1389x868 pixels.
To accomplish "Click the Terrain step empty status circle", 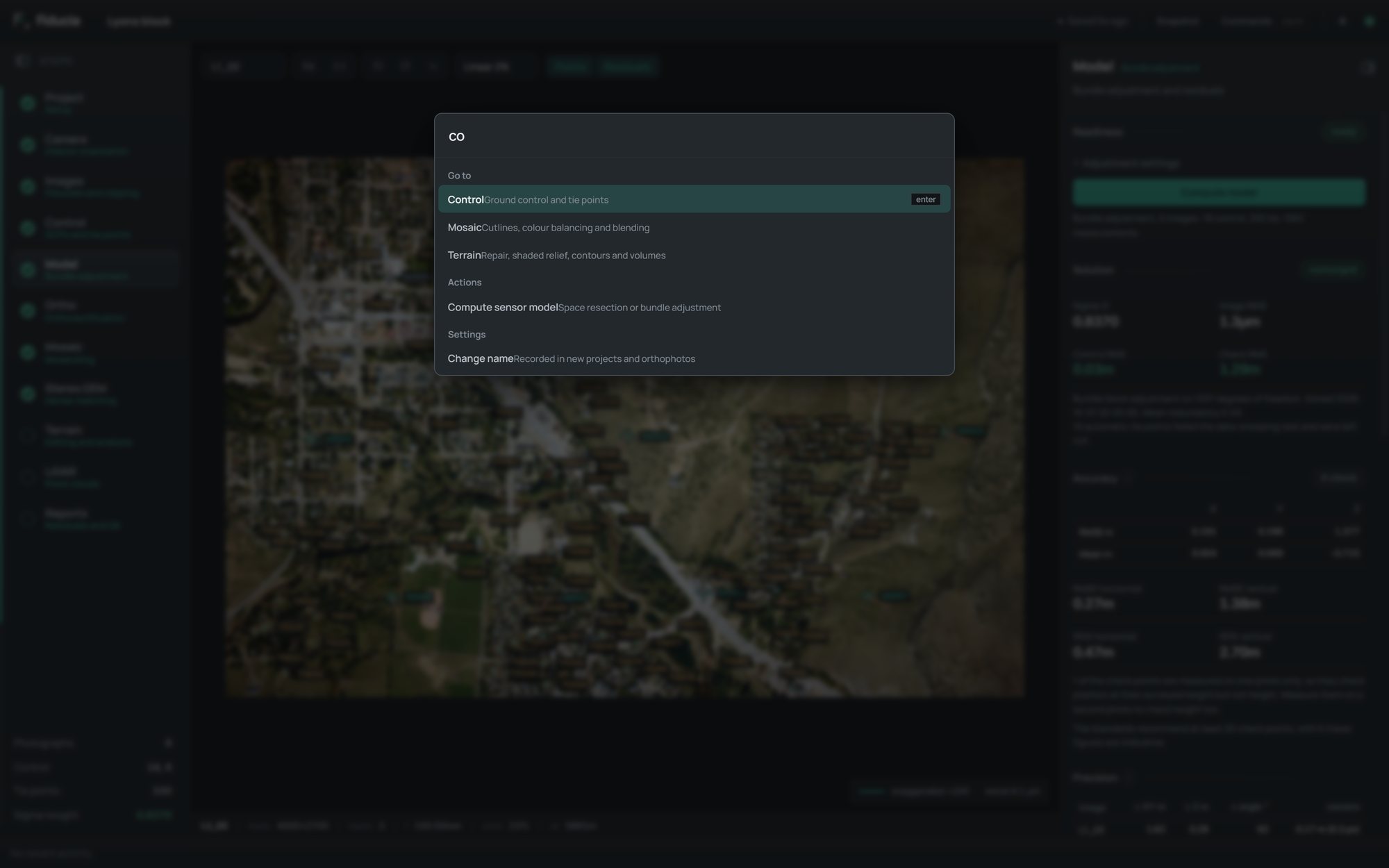I will 28,435.
